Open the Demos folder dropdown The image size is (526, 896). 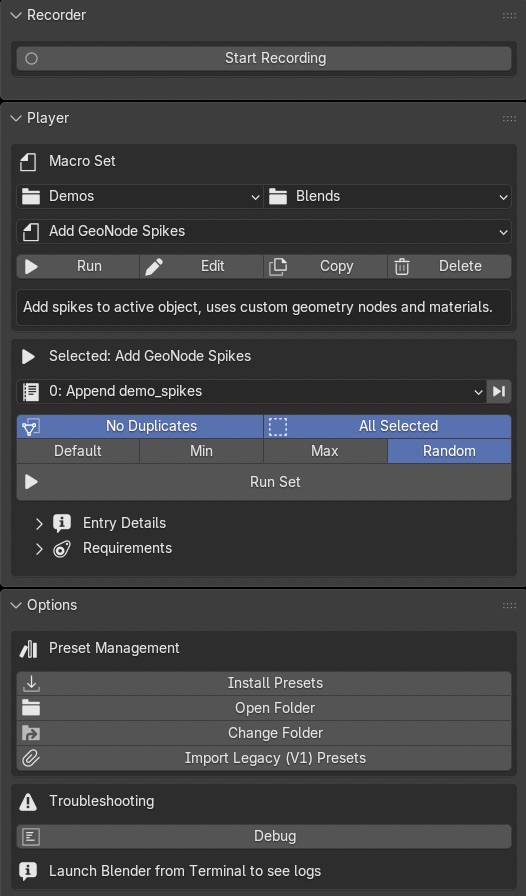tap(140, 197)
